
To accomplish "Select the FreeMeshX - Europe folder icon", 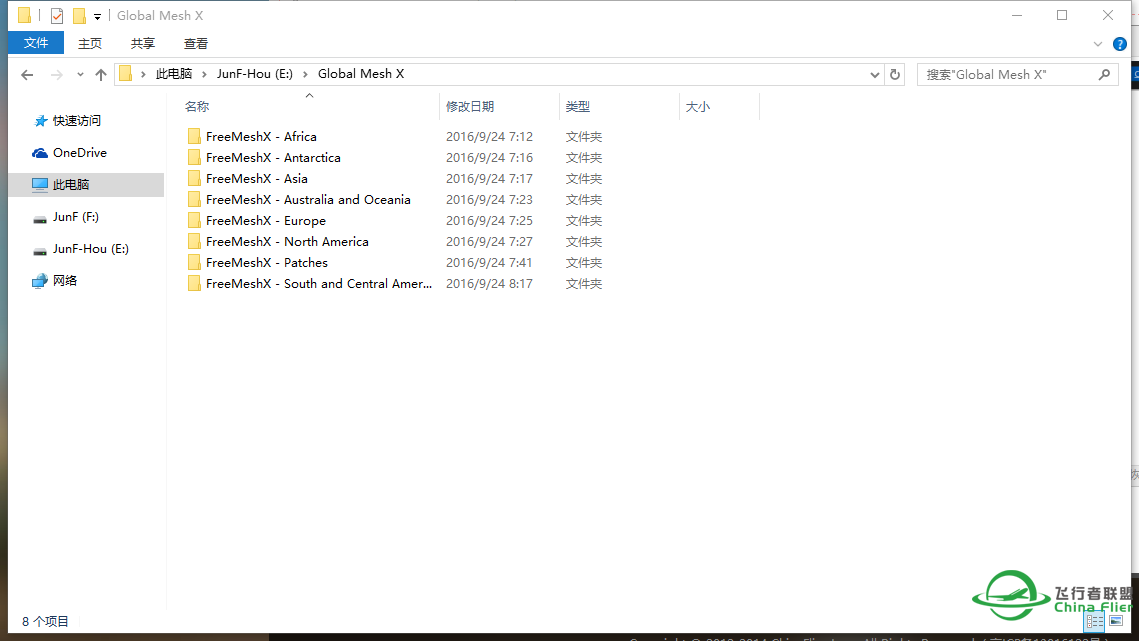I will click(194, 221).
